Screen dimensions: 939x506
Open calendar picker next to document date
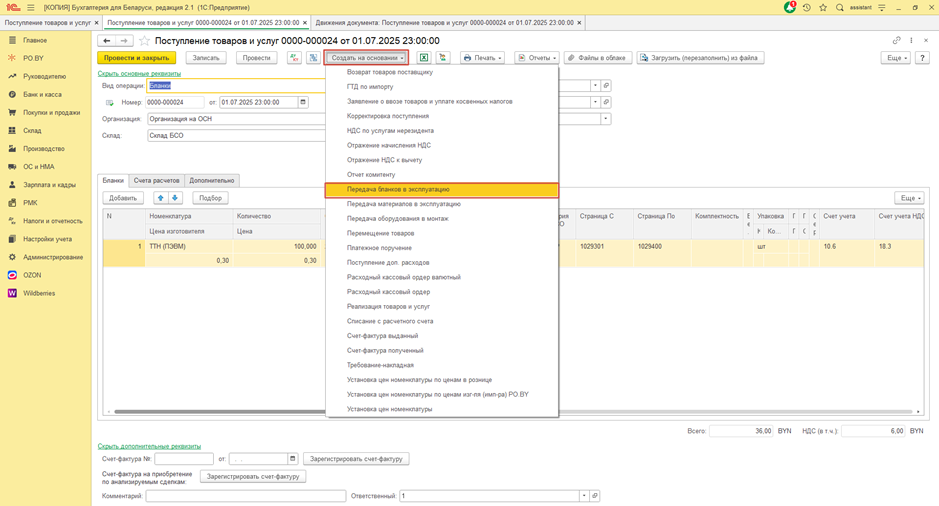click(x=303, y=102)
